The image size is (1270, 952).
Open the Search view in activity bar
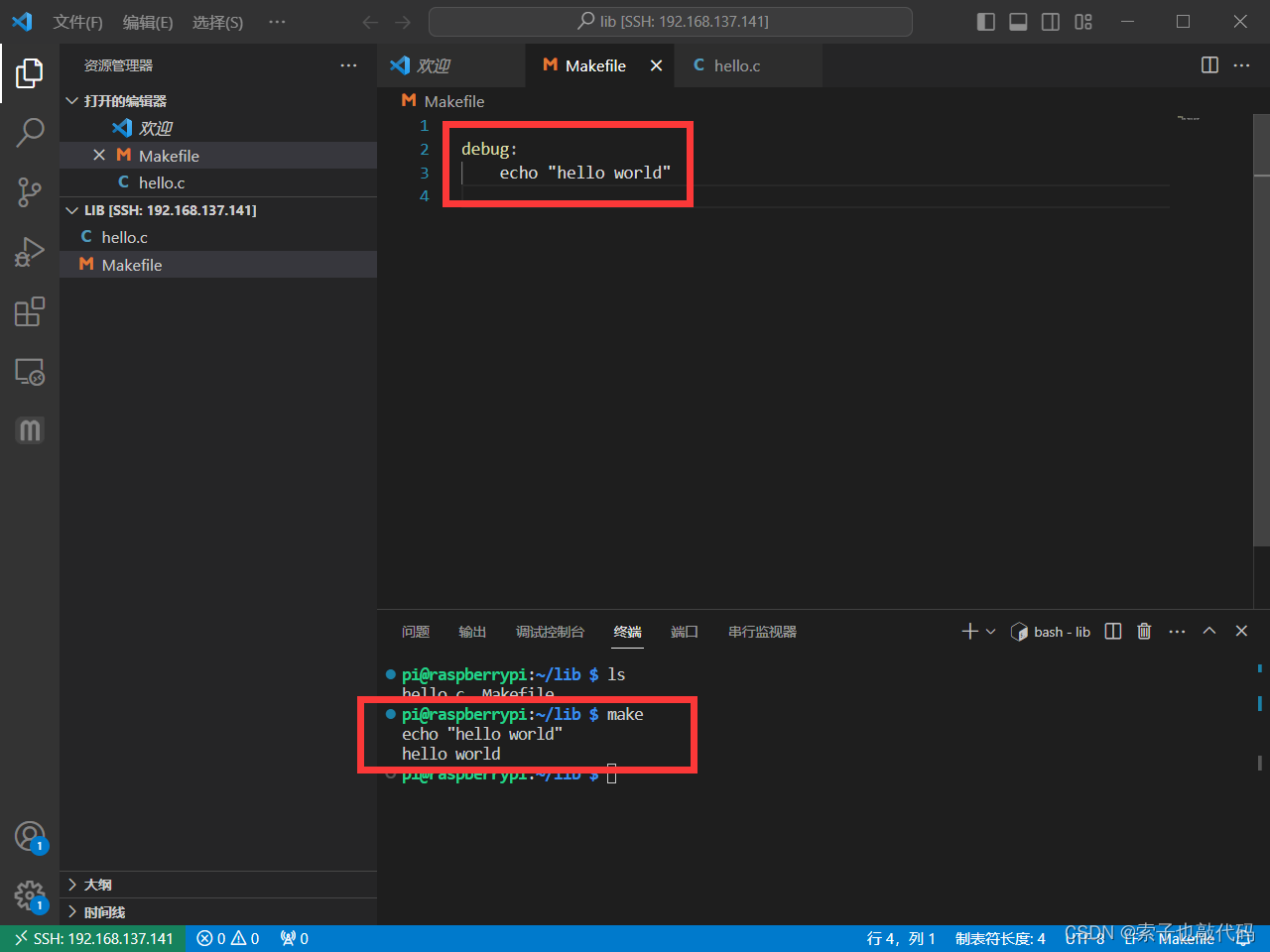pos(30,132)
